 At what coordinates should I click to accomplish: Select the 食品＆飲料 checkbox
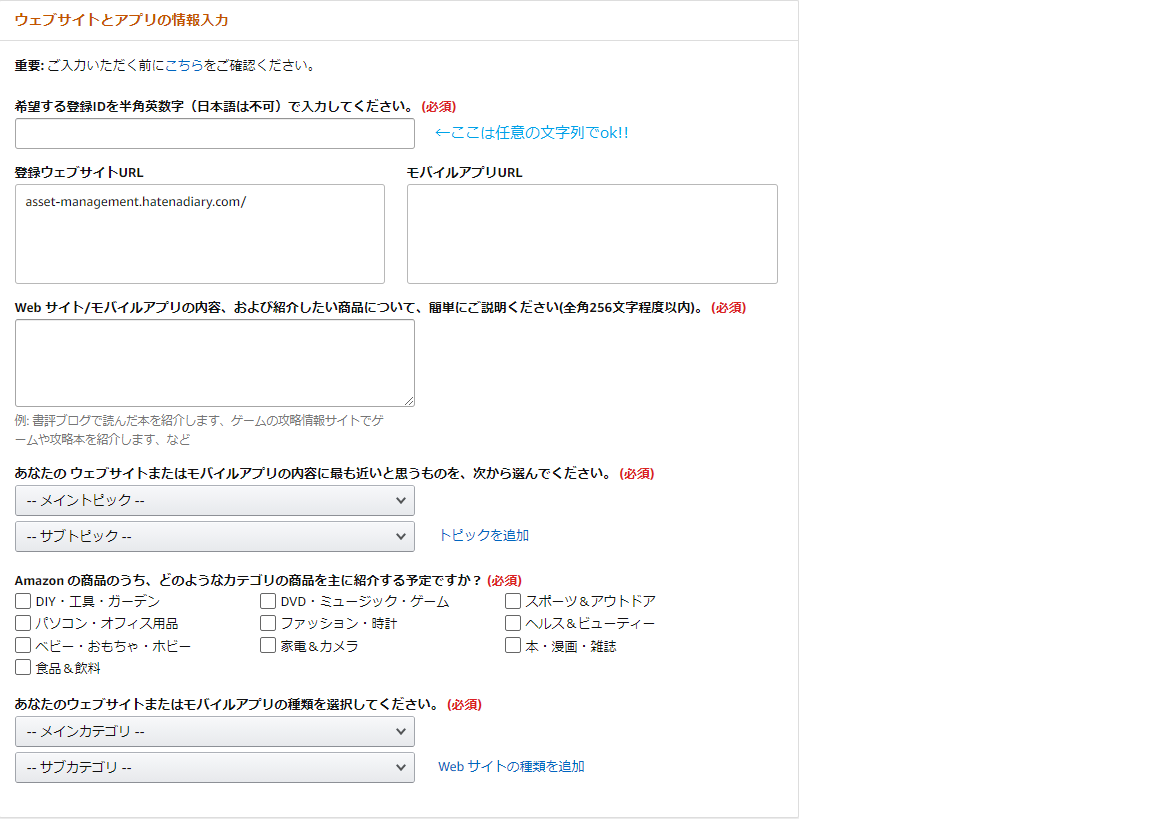[21, 666]
